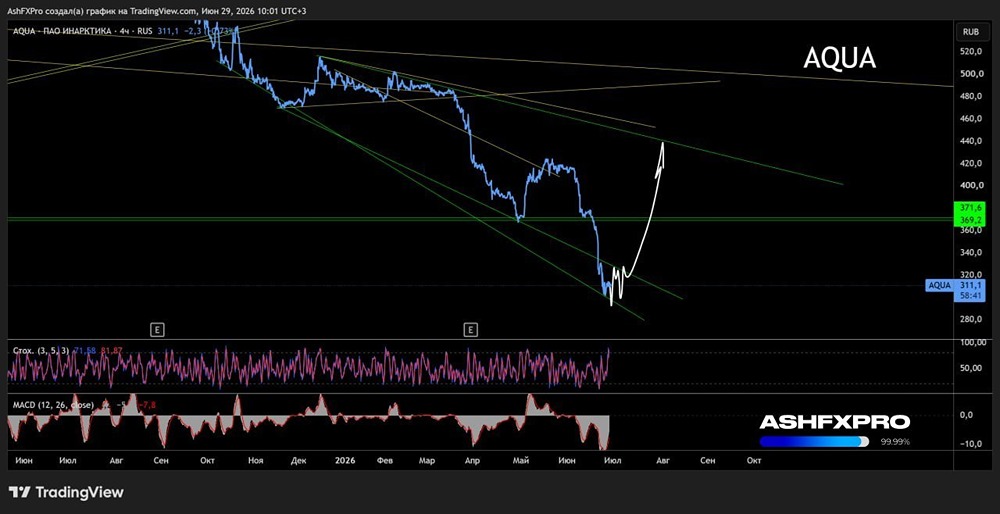Click the ASHFXPRO watermark logo
Viewport: 1000px width, 514px height.
[835, 422]
